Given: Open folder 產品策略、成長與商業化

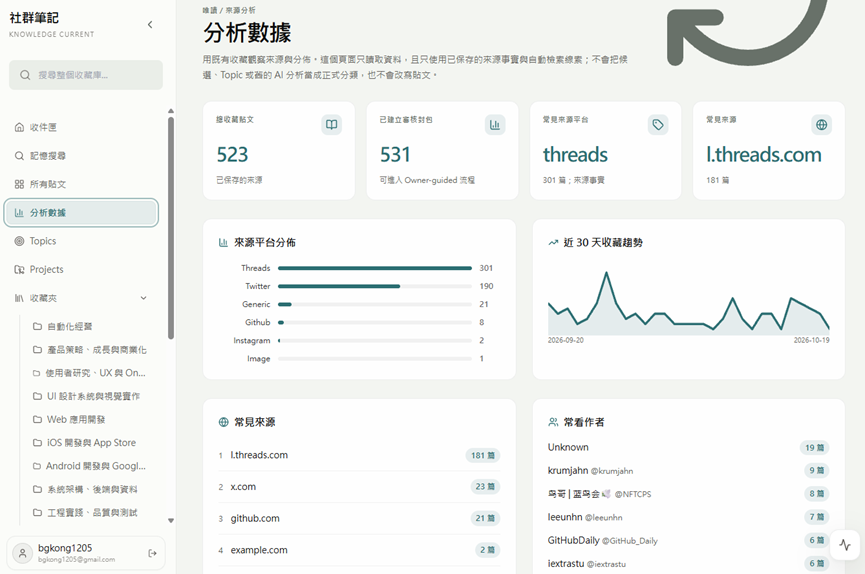Looking at the screenshot, I should pyautogui.click(x=89, y=350).
